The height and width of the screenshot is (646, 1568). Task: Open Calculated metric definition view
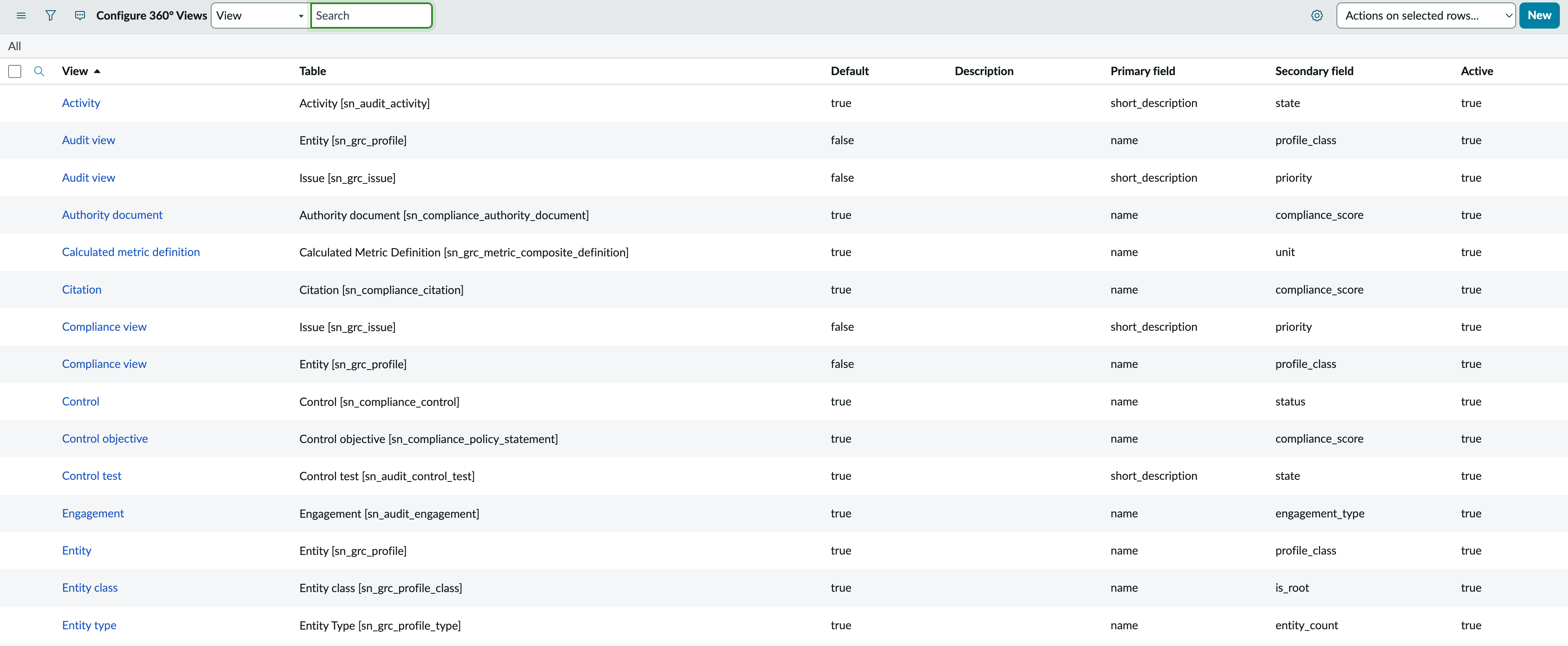(x=131, y=252)
